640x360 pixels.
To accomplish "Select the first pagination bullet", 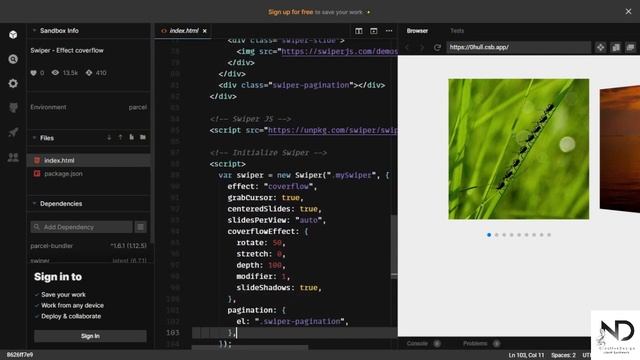I will [x=489, y=235].
